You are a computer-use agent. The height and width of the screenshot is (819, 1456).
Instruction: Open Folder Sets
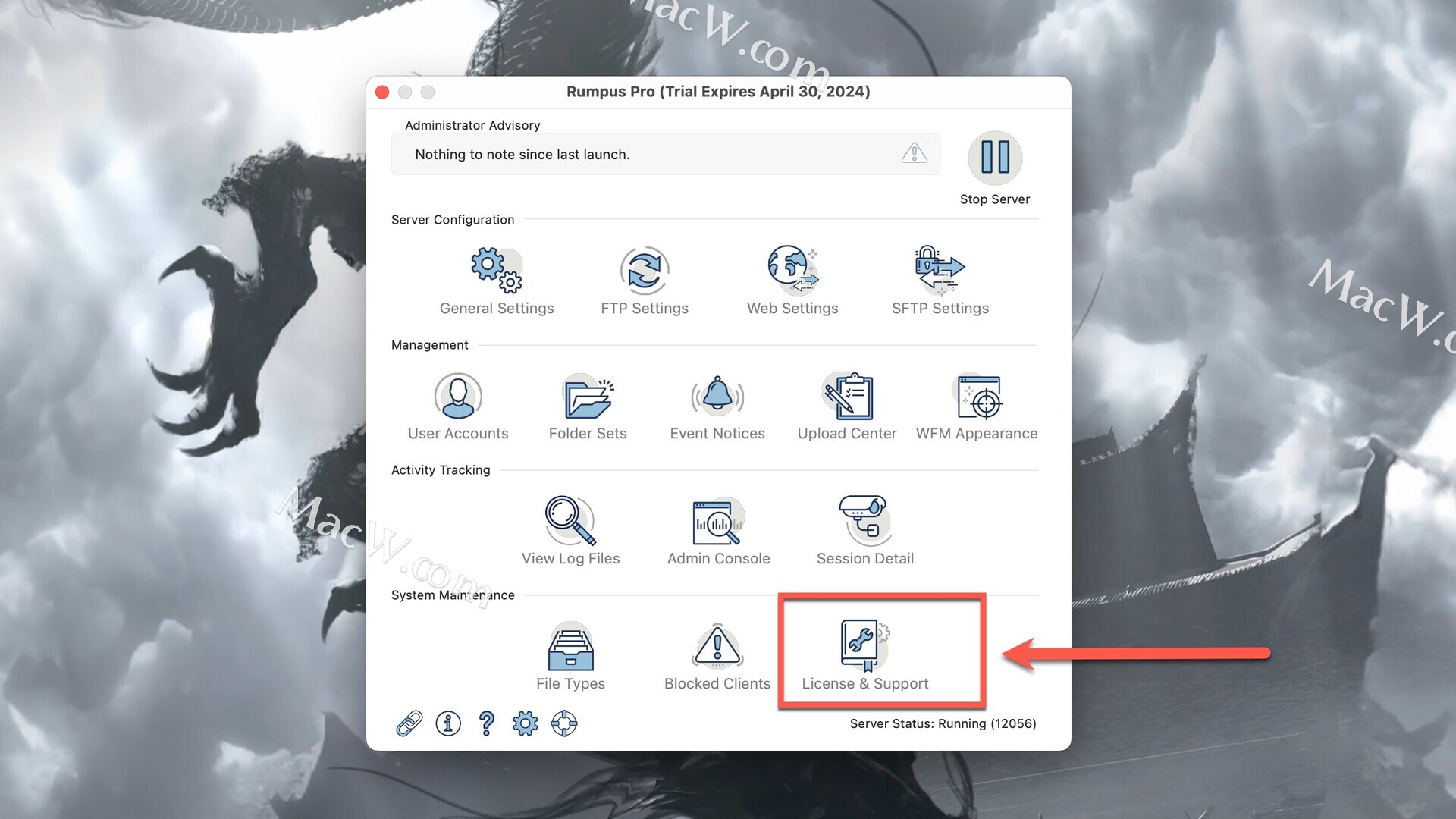(x=588, y=406)
